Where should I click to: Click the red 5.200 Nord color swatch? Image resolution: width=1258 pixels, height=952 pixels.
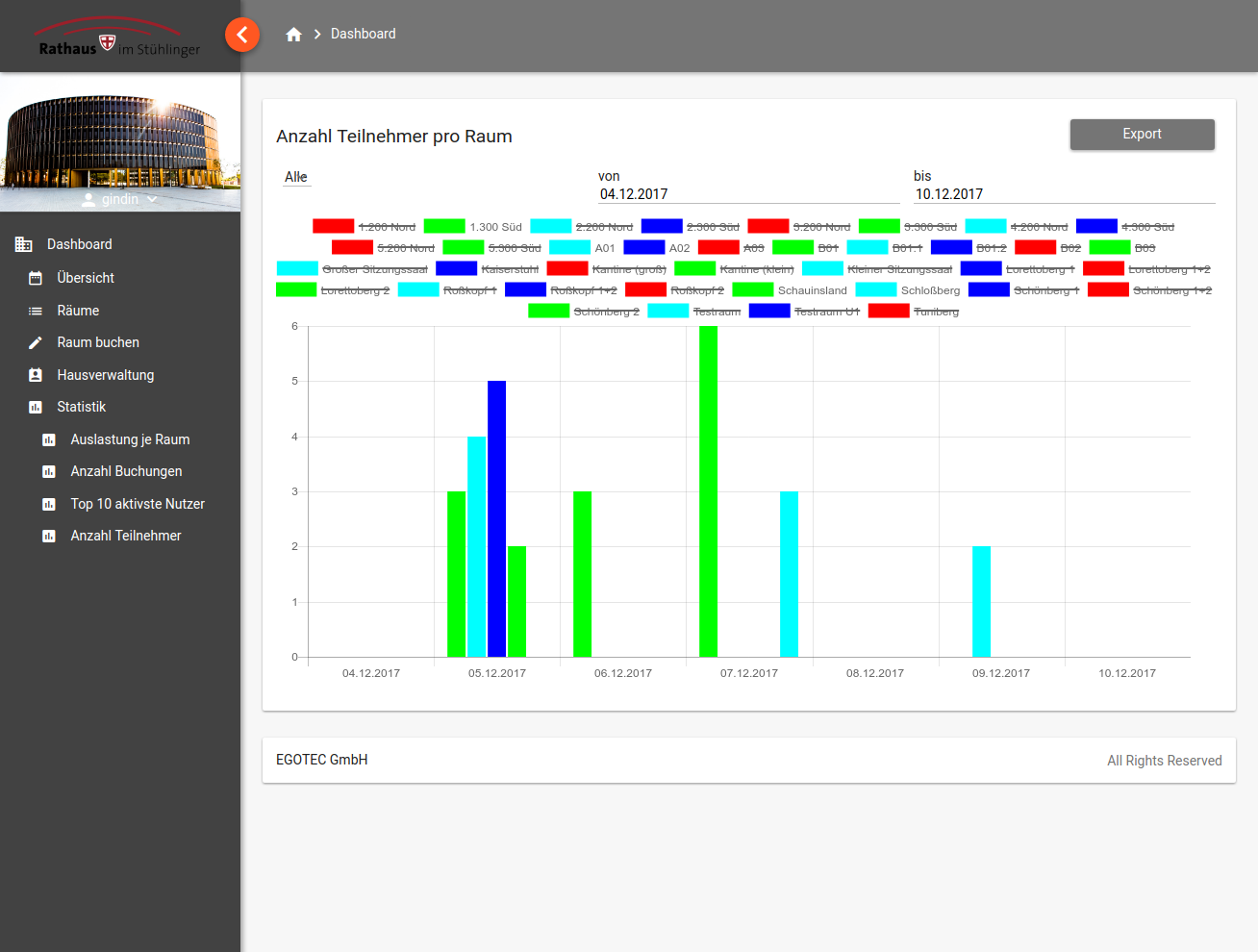352,247
